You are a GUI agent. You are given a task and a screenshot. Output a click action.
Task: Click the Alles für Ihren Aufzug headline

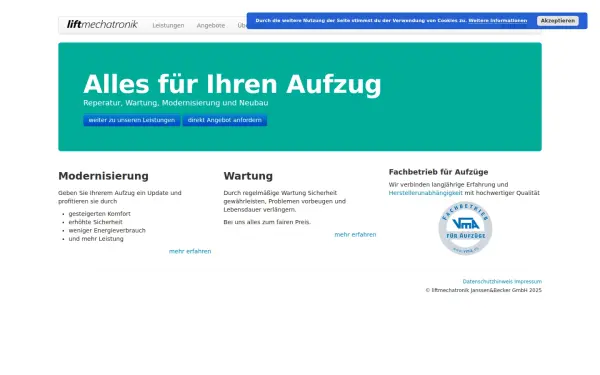coord(232,84)
